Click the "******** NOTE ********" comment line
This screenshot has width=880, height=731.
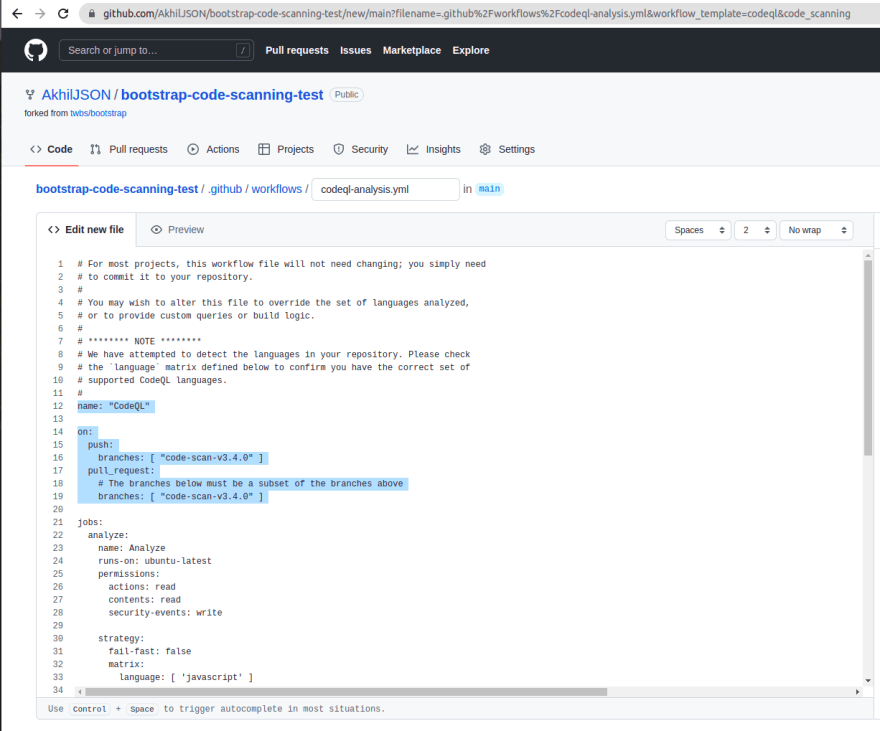tap(139, 341)
